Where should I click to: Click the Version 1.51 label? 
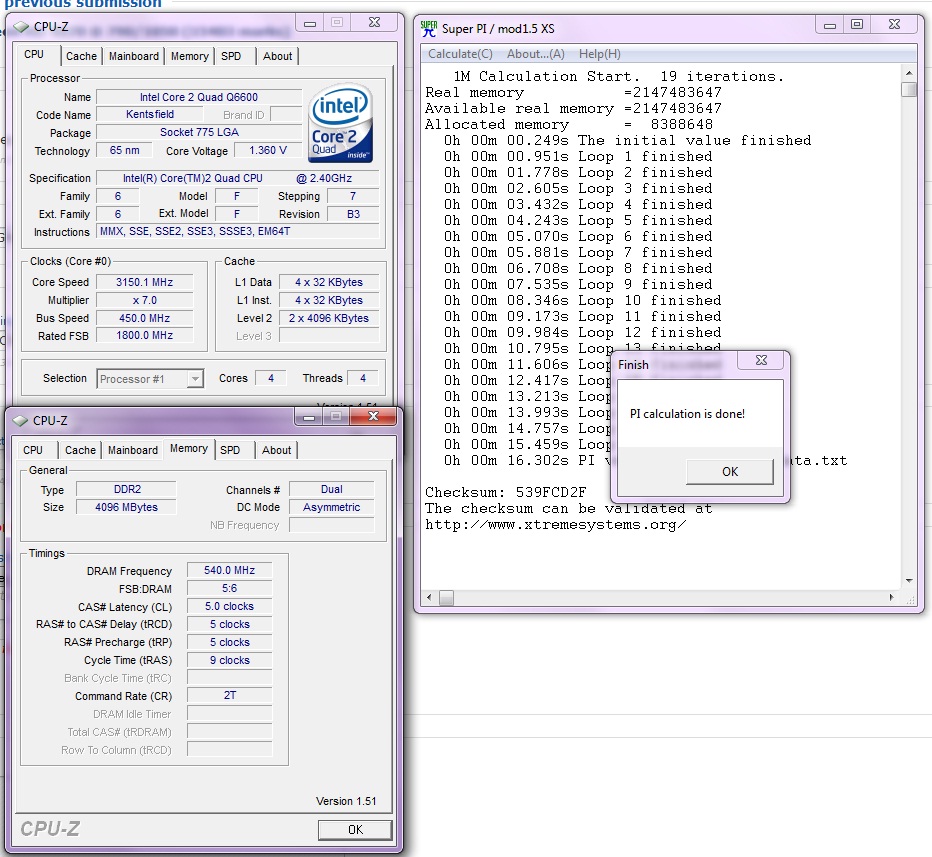coord(346,801)
